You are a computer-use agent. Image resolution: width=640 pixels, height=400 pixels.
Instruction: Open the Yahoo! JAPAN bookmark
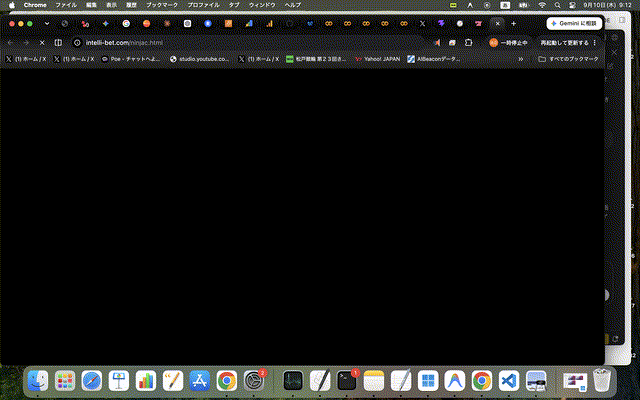pyautogui.click(x=378, y=59)
